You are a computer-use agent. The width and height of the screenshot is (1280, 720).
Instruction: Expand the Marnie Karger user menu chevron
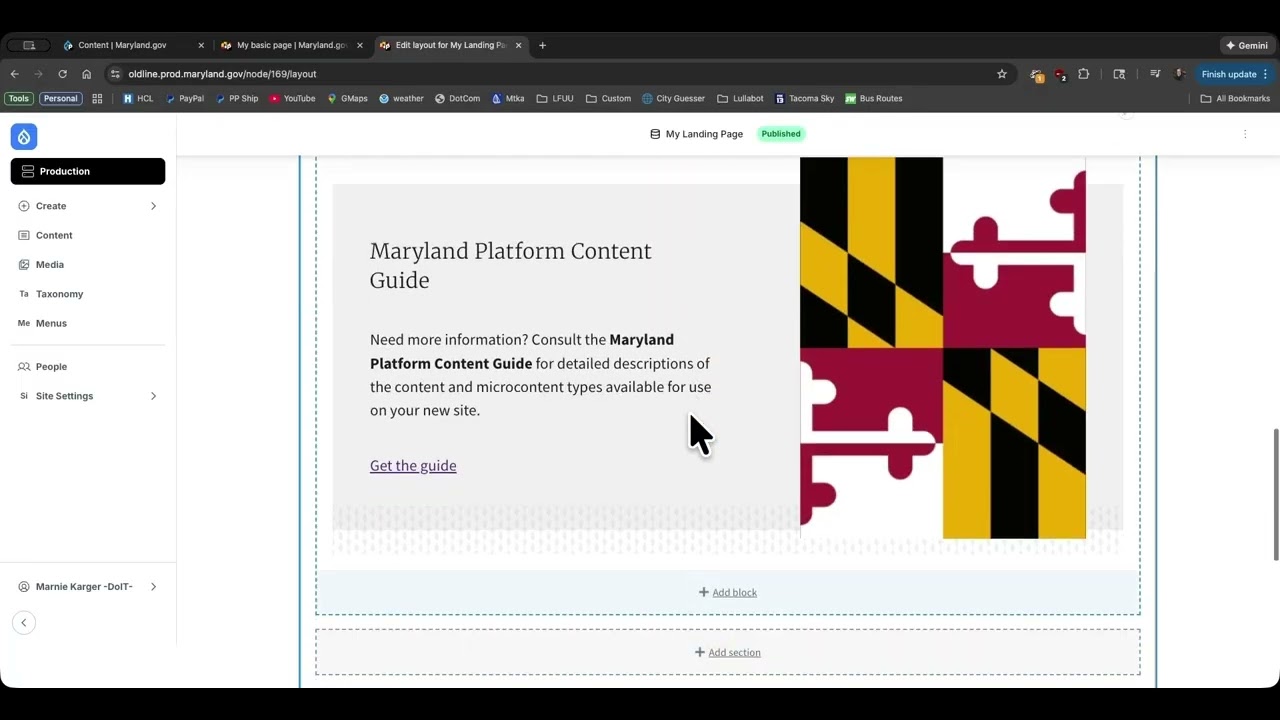tap(153, 587)
